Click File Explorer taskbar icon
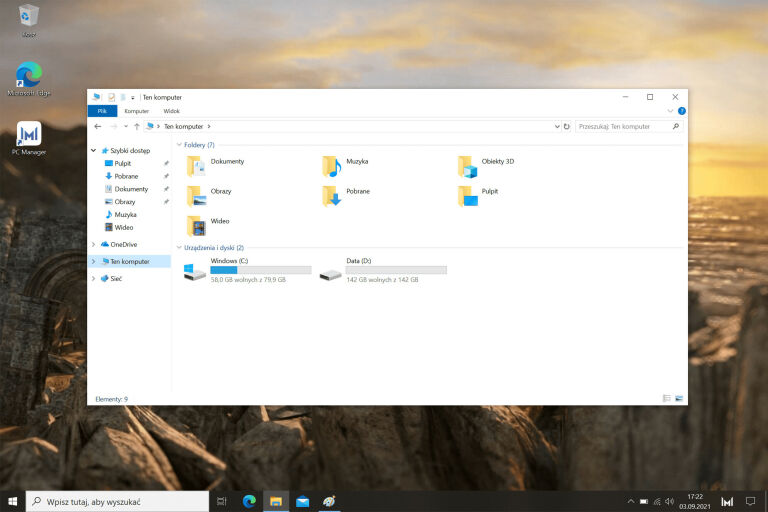Viewport: 768px width, 512px height. (276, 501)
